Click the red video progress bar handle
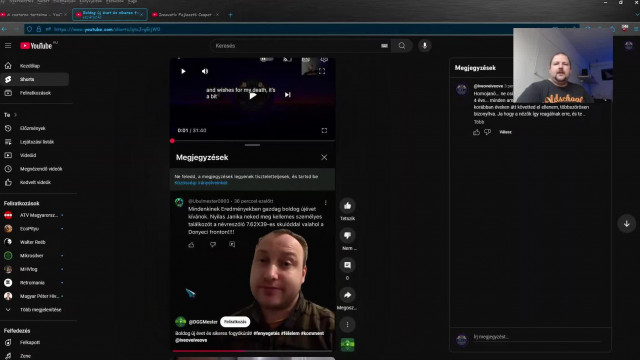The image size is (640, 360). (172, 141)
